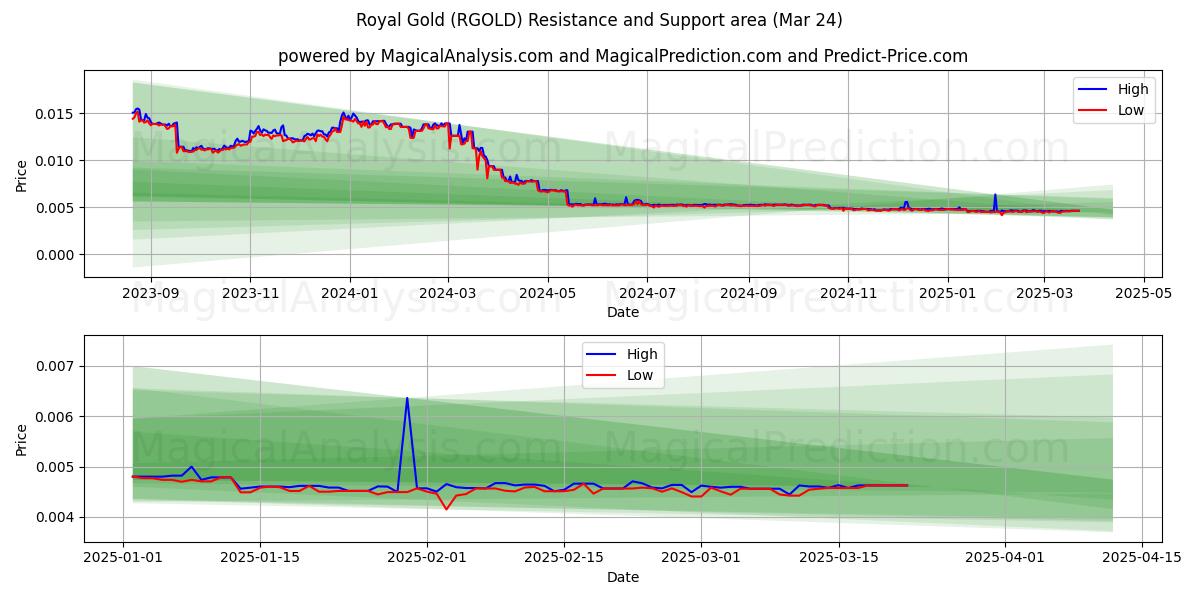The image size is (1200, 600).
Task: Click the '2023-11' date tick label
Action: coord(250,294)
